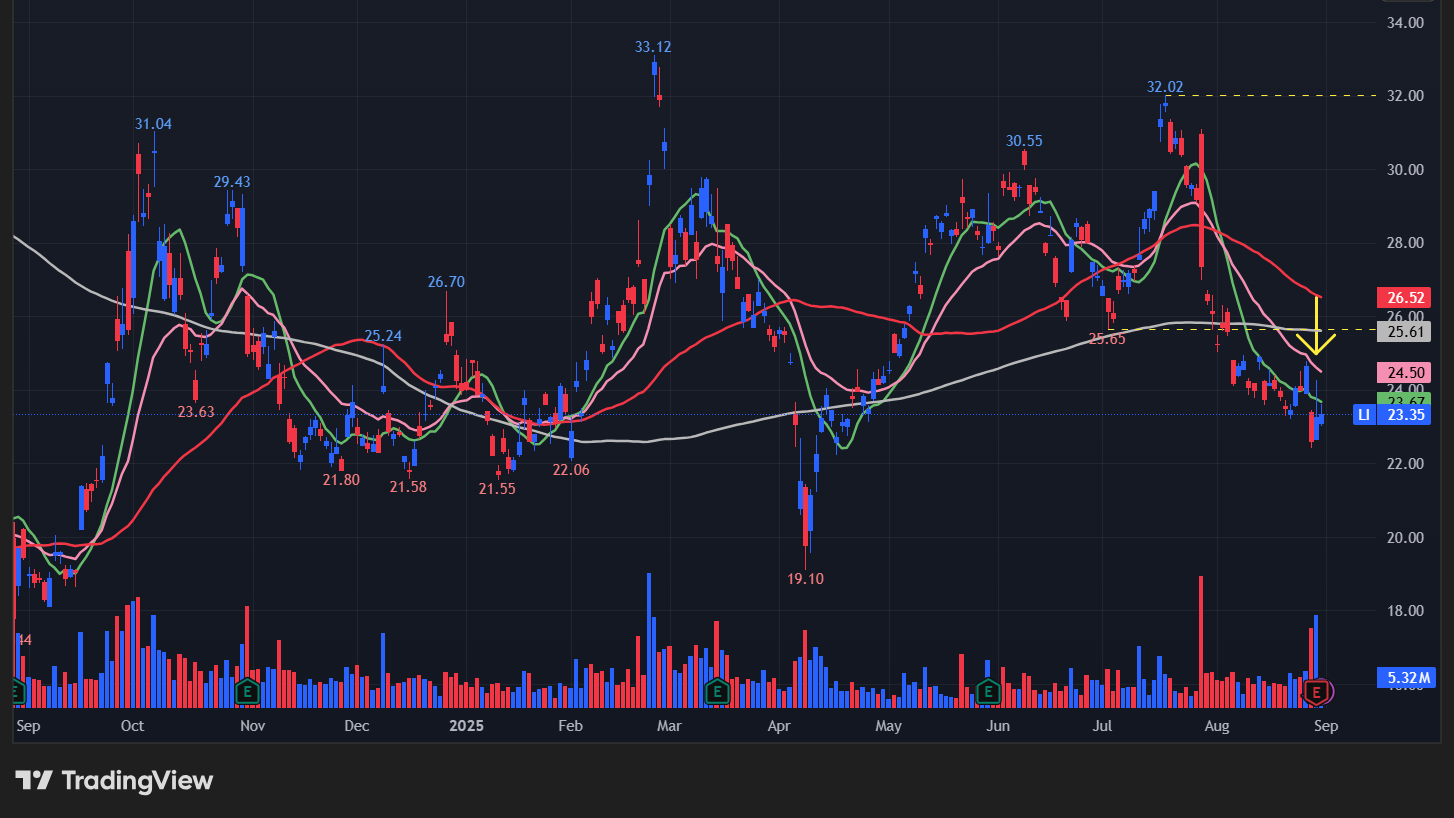Select the 24.50 pink moving average label
The image size is (1454, 818).
pos(1404,372)
